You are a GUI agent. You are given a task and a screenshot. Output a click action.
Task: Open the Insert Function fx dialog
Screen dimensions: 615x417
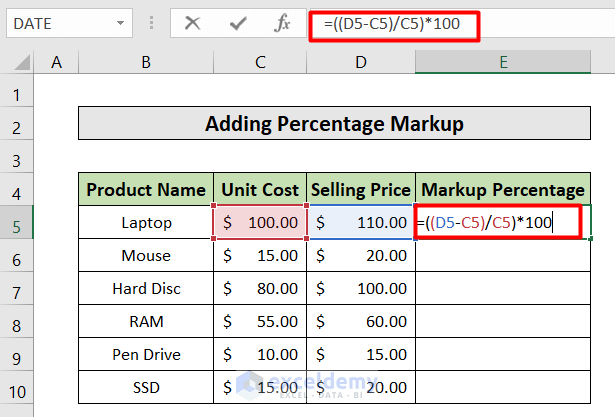[x=283, y=22]
